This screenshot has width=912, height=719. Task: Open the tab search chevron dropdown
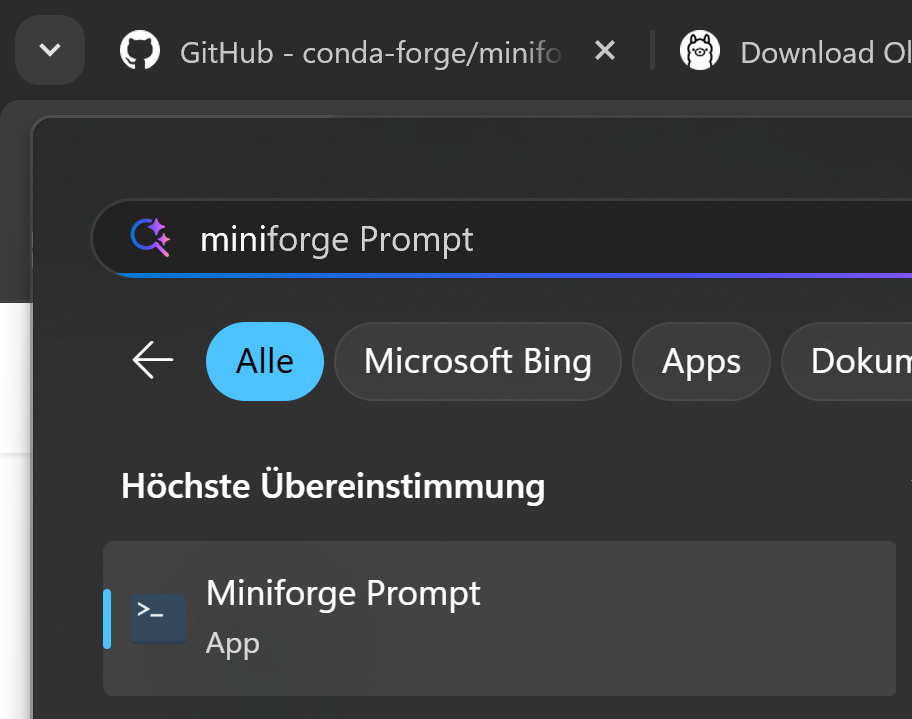[x=50, y=50]
